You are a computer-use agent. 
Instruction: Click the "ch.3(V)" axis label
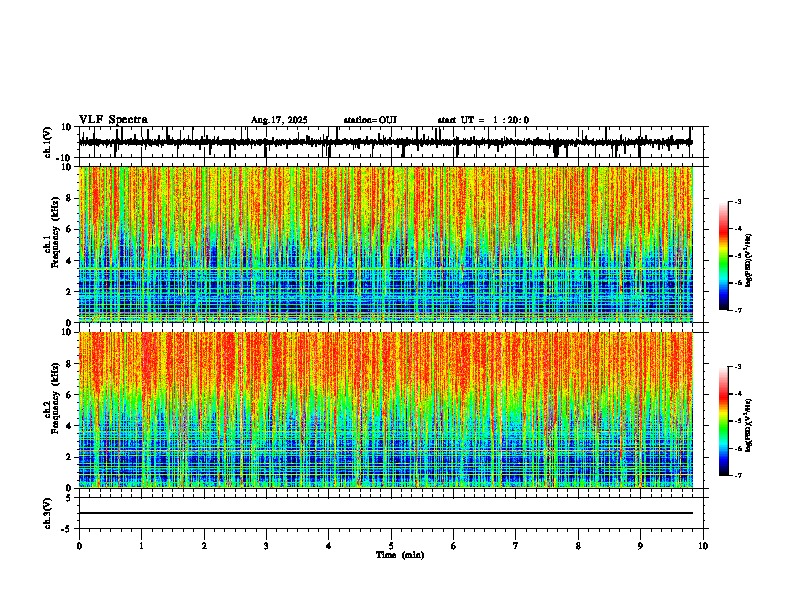(48, 513)
